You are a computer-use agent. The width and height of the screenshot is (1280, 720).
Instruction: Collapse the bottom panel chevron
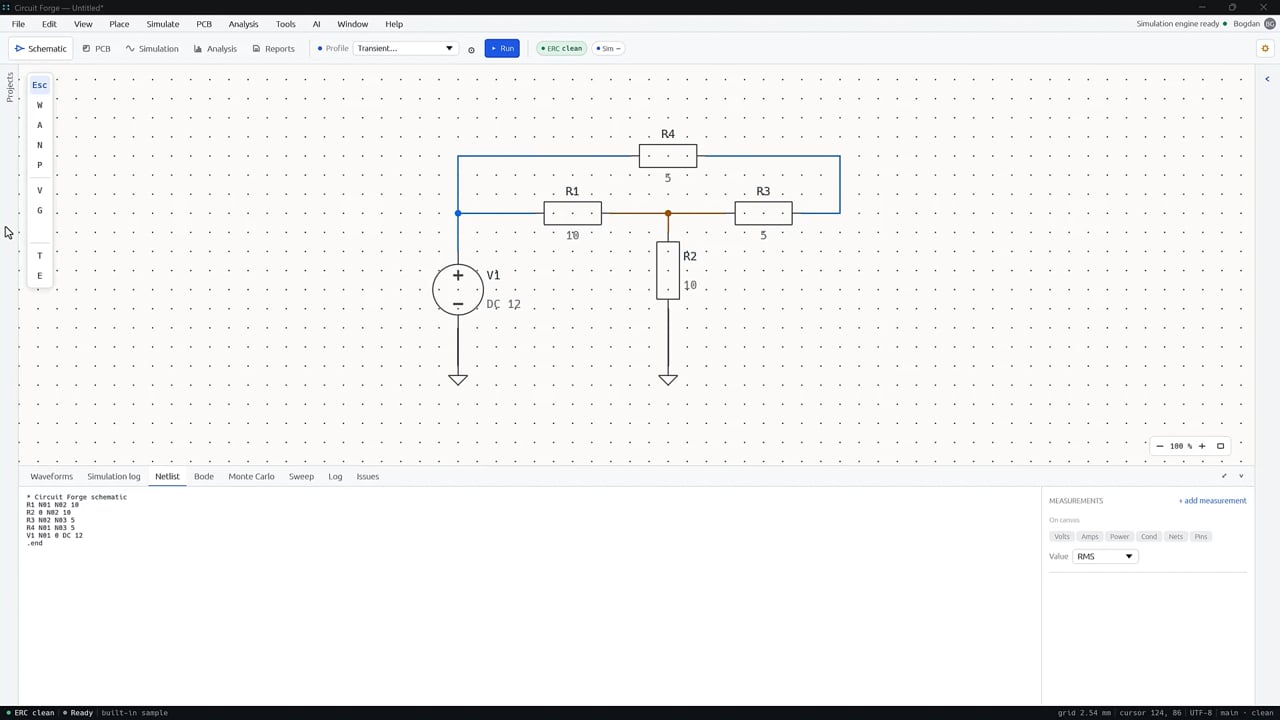(x=1241, y=476)
